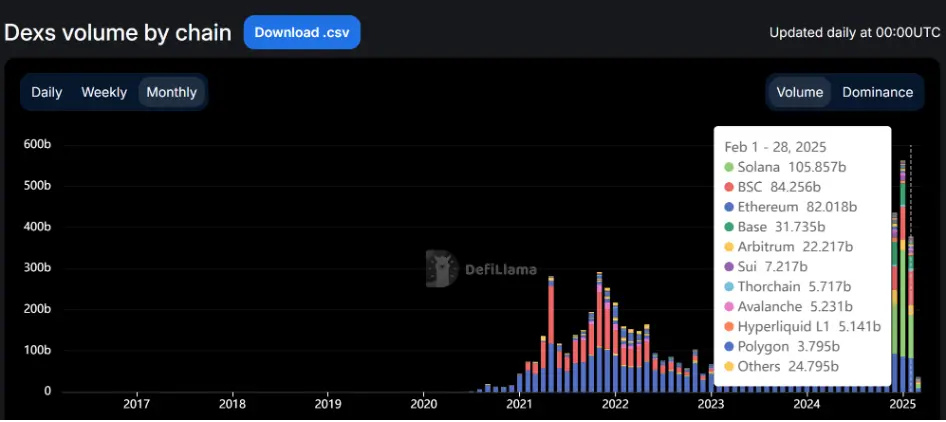The image size is (946, 422).
Task: Show the Volume view
Action: (x=799, y=92)
